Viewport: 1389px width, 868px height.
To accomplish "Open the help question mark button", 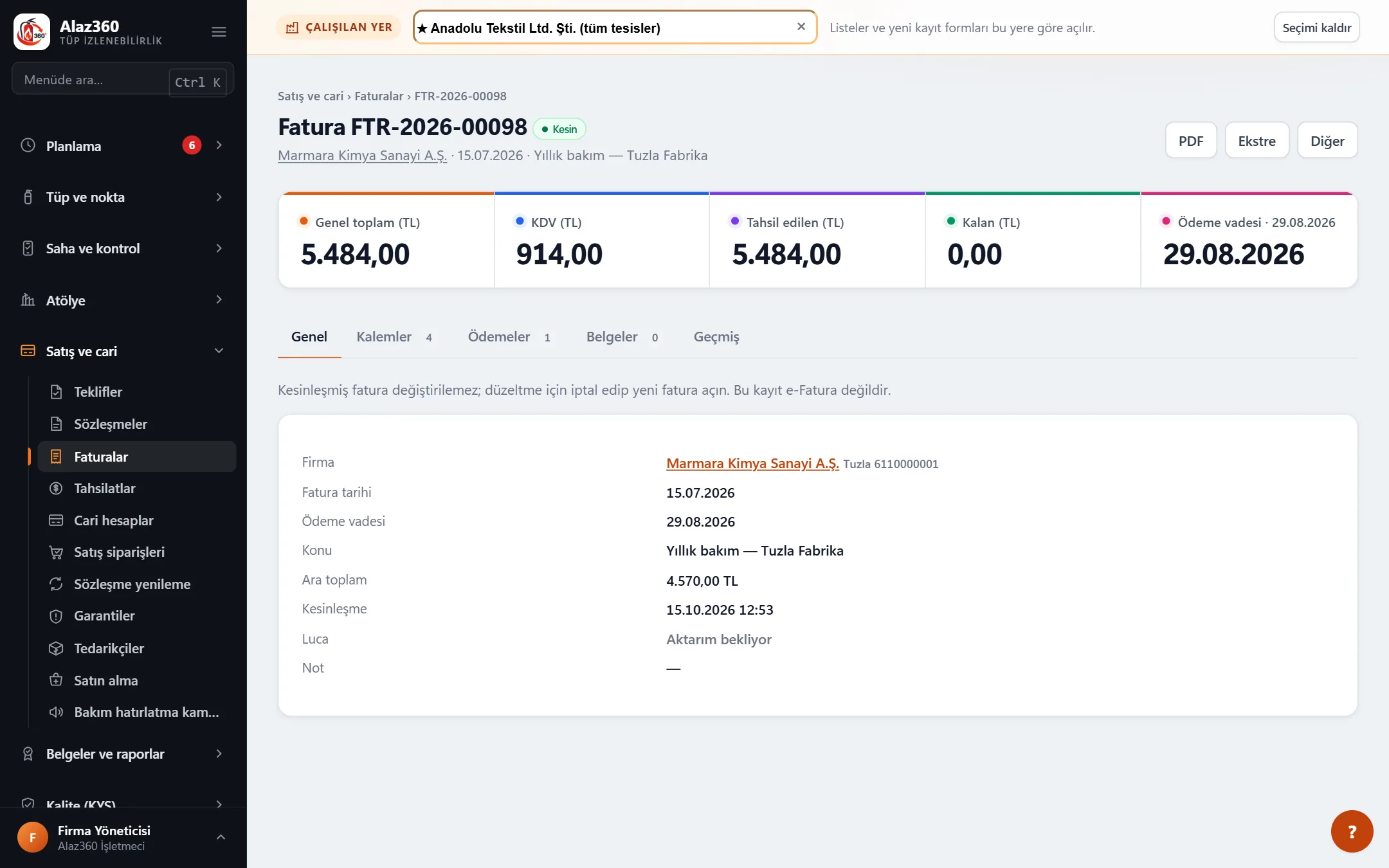I will pos(1352,831).
